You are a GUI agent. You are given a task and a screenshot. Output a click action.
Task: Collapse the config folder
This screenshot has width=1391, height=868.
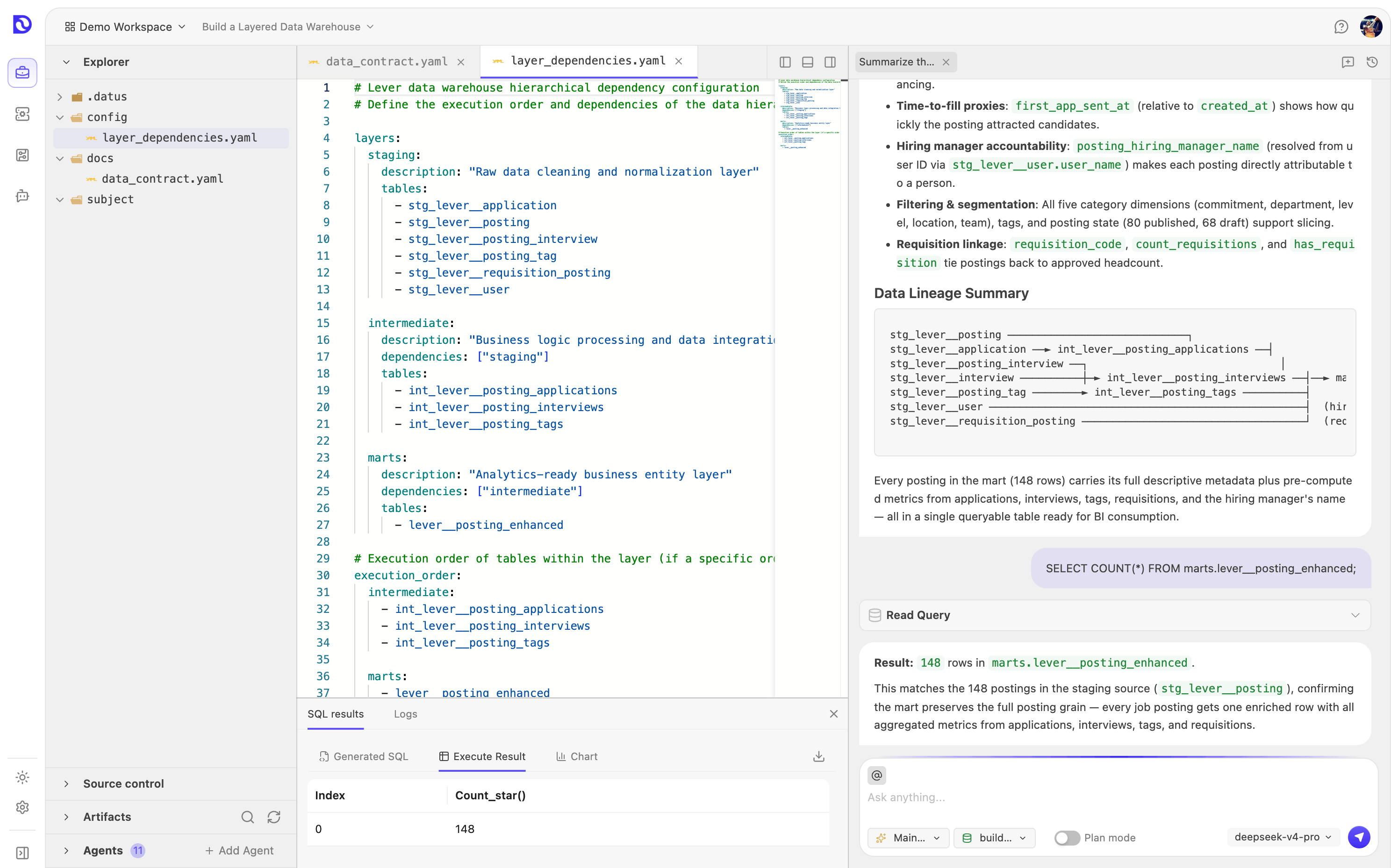click(60, 118)
